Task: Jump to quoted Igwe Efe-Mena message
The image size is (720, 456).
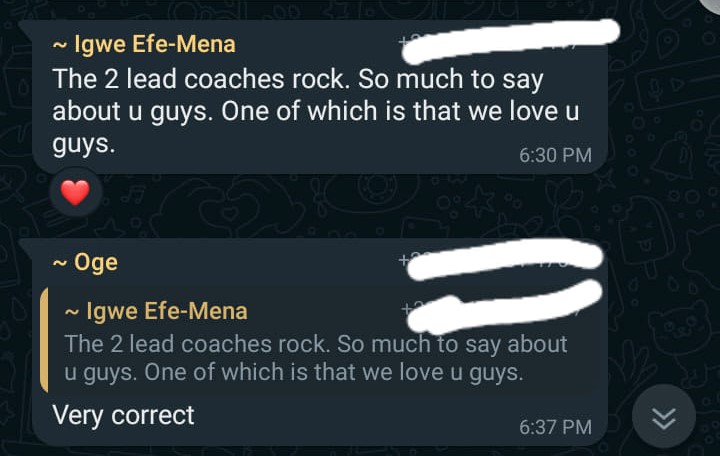Action: tap(323, 340)
